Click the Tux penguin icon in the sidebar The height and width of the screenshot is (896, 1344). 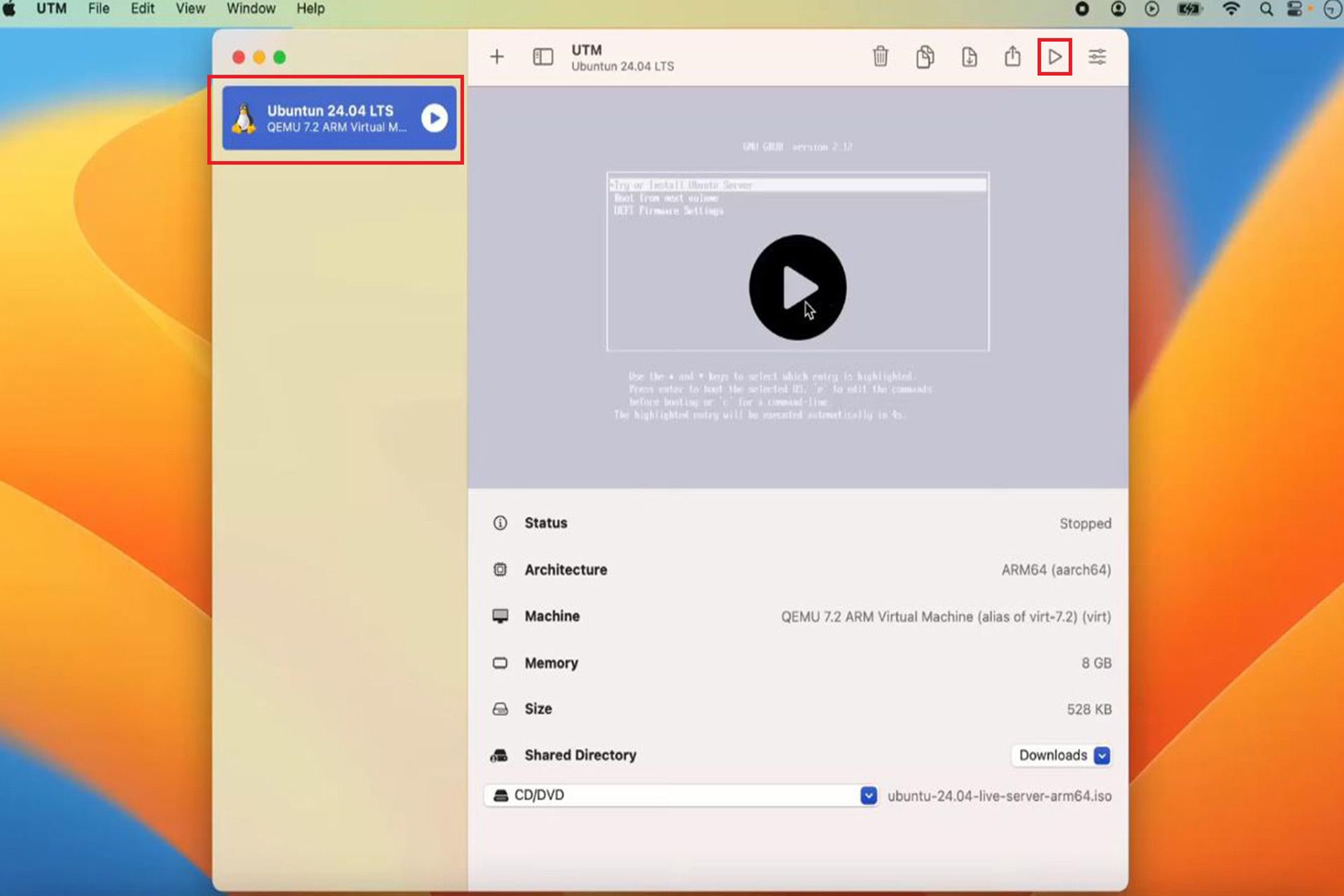(244, 118)
